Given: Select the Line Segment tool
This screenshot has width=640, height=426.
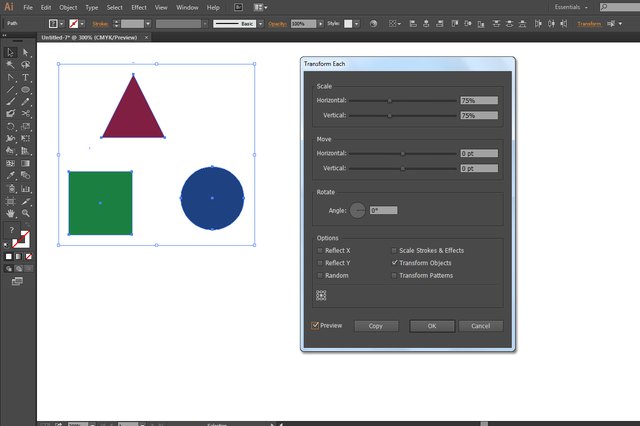Looking at the screenshot, I should pos(10,89).
